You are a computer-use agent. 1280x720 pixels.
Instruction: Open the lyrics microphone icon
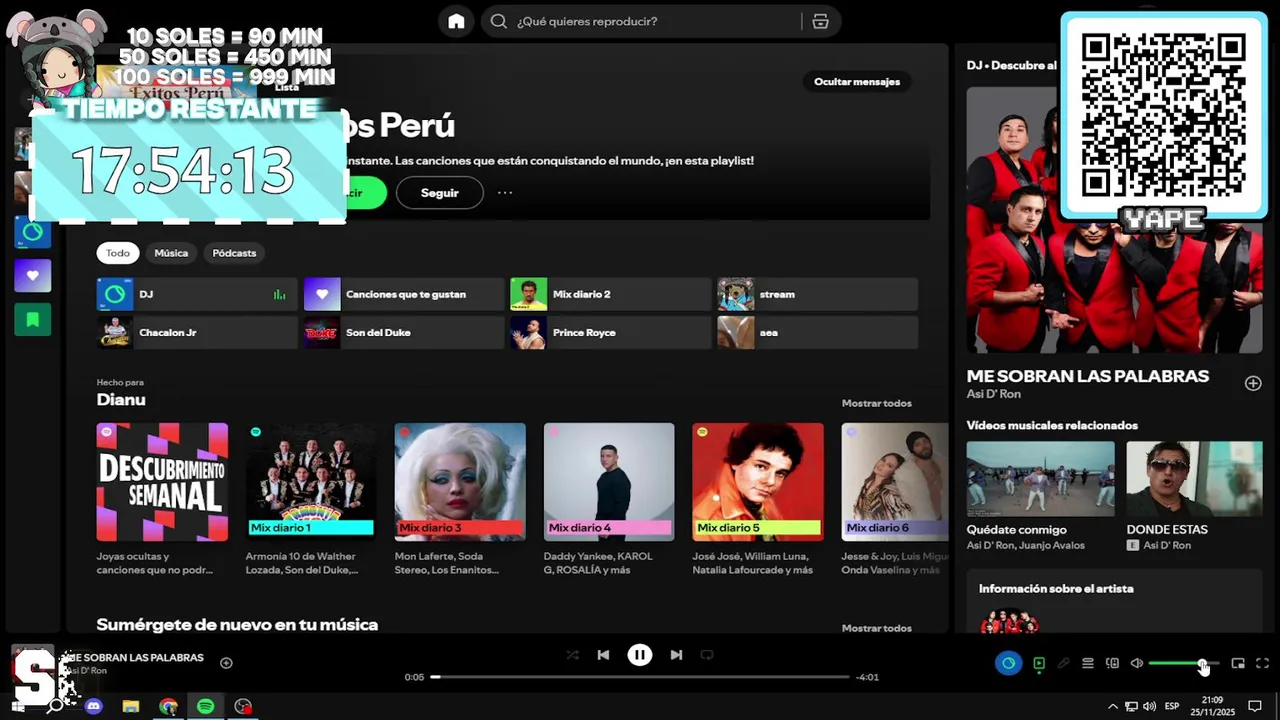tap(1063, 663)
